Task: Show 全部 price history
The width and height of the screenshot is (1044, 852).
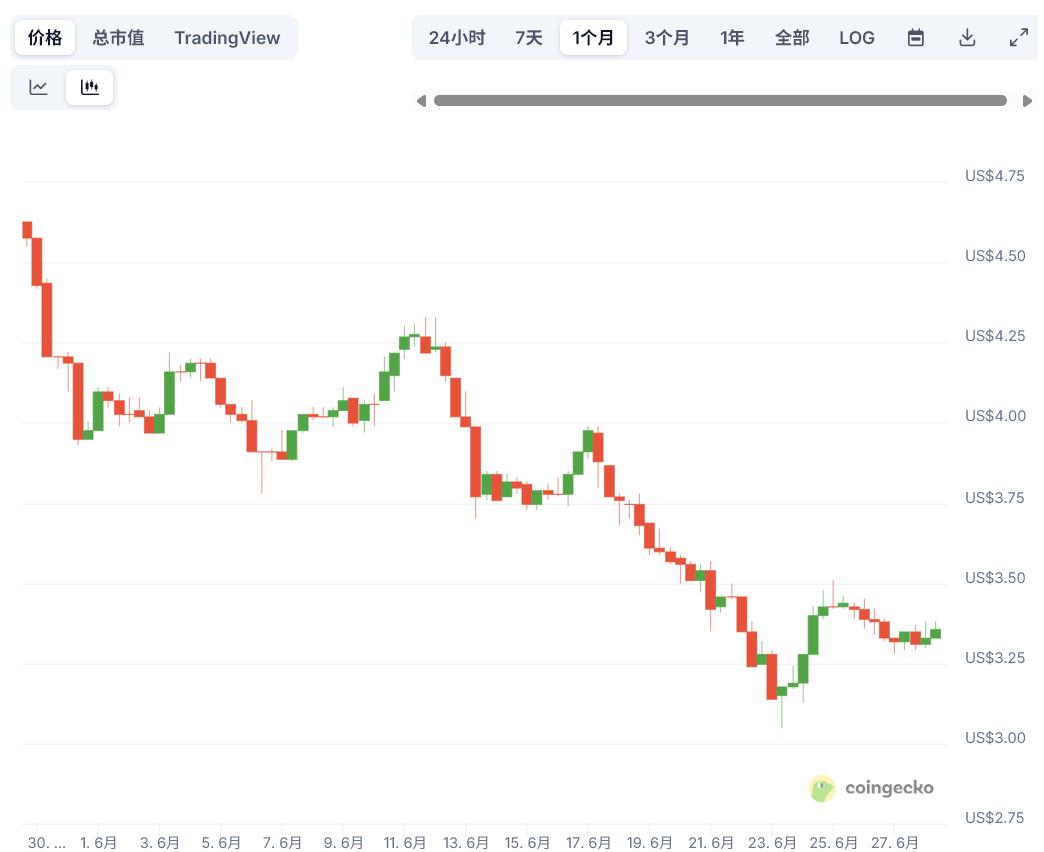Action: tap(792, 38)
